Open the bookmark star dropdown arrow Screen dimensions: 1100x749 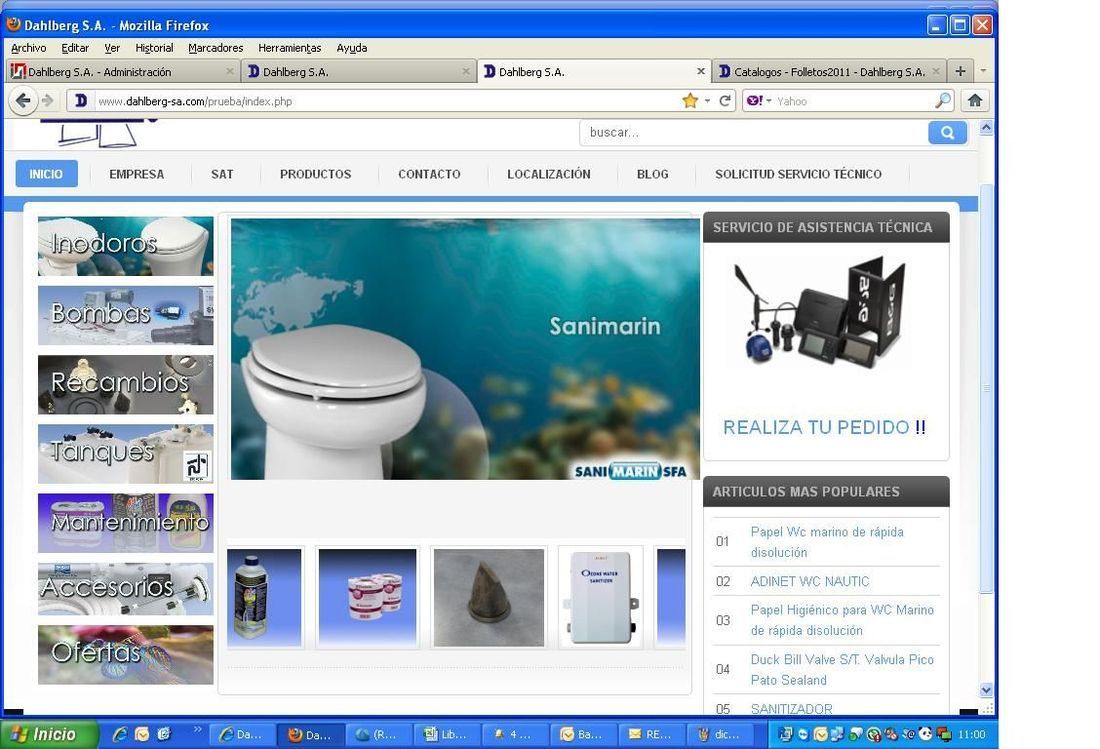707,101
